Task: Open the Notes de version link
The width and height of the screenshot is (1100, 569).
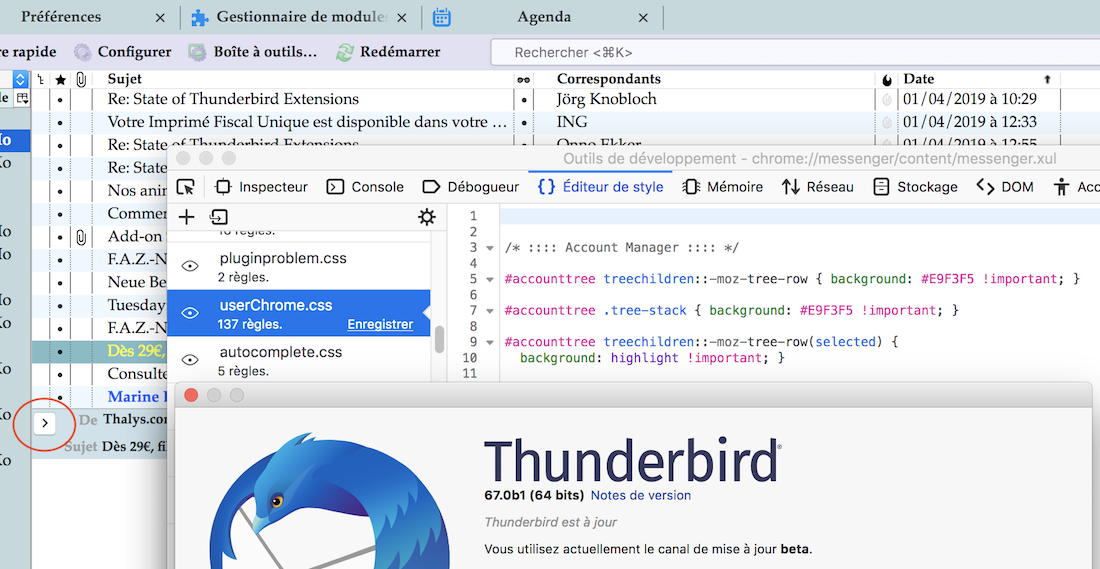Action: (x=640, y=495)
